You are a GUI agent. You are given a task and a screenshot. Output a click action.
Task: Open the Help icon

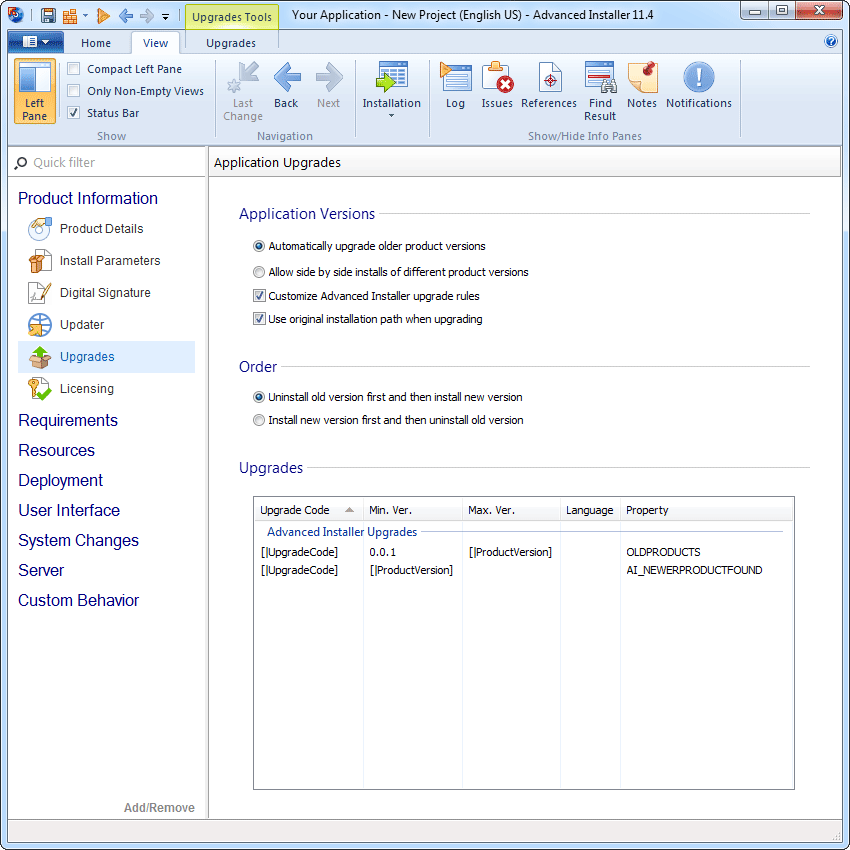830,41
